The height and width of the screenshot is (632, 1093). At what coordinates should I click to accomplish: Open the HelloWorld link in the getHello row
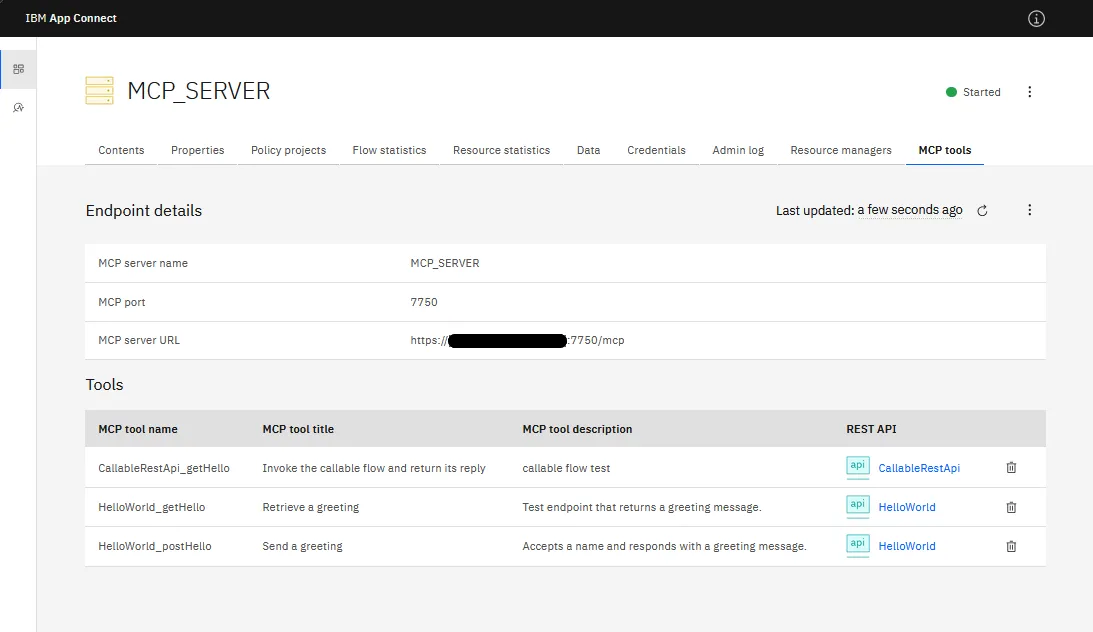907,507
